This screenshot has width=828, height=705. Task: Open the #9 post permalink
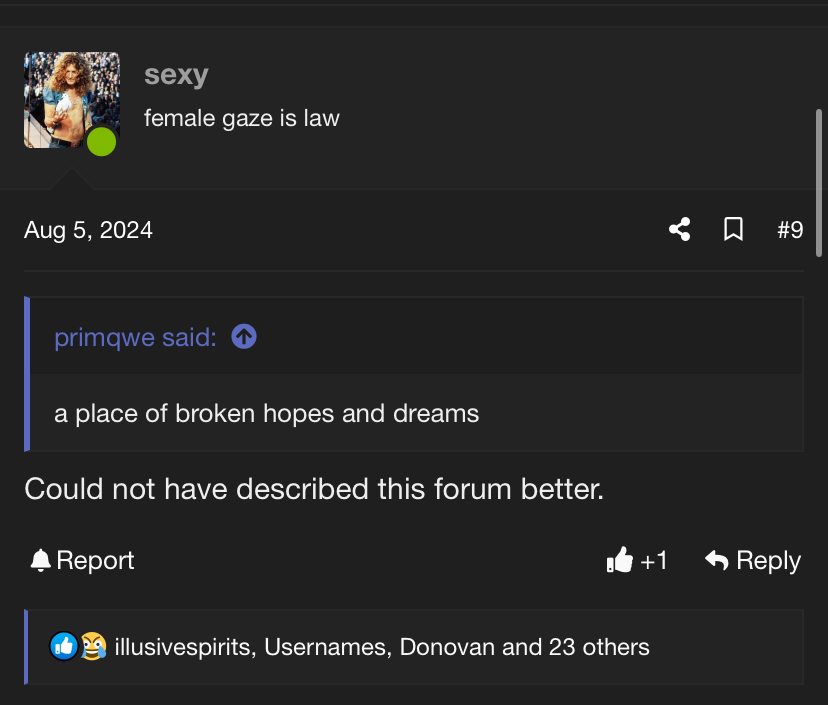click(x=790, y=230)
